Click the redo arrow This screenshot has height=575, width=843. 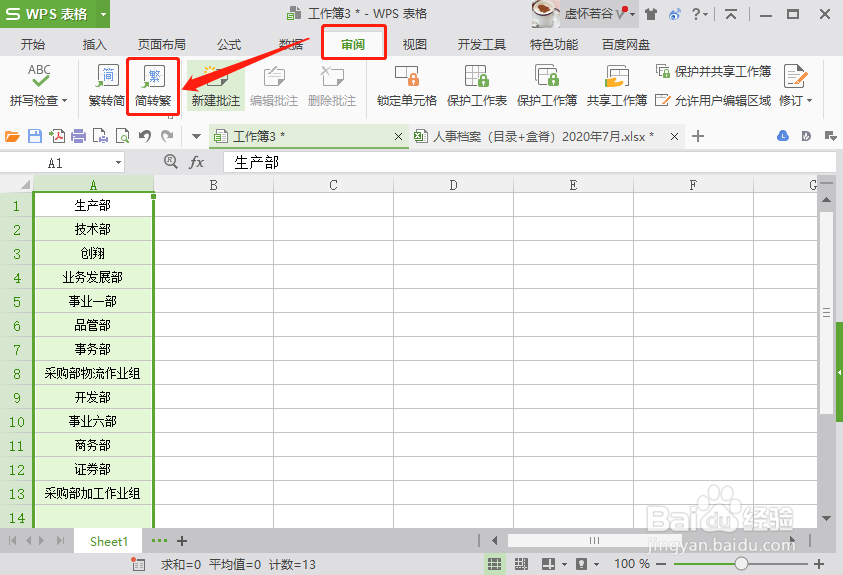point(167,136)
